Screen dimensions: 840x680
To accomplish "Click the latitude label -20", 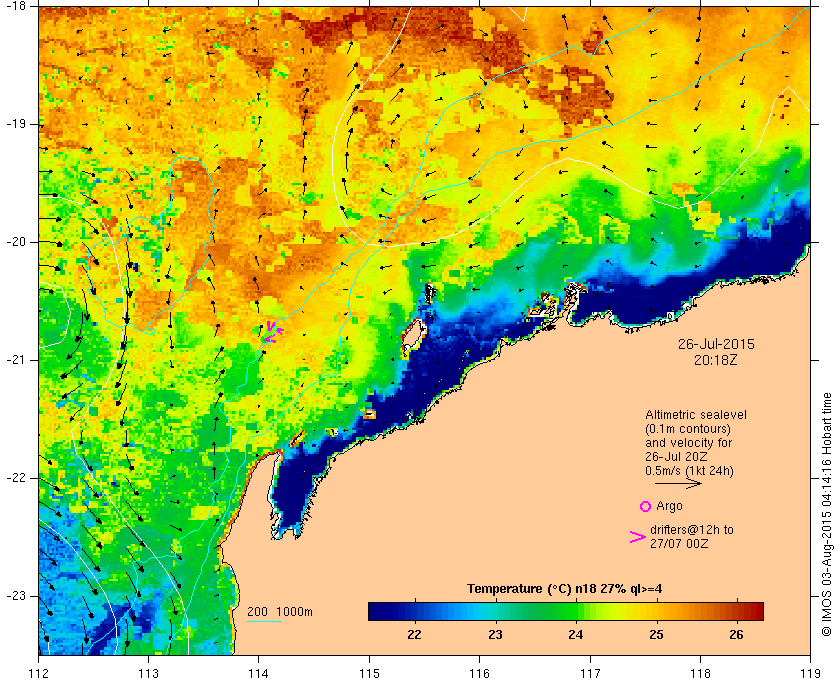I will pos(15,242).
